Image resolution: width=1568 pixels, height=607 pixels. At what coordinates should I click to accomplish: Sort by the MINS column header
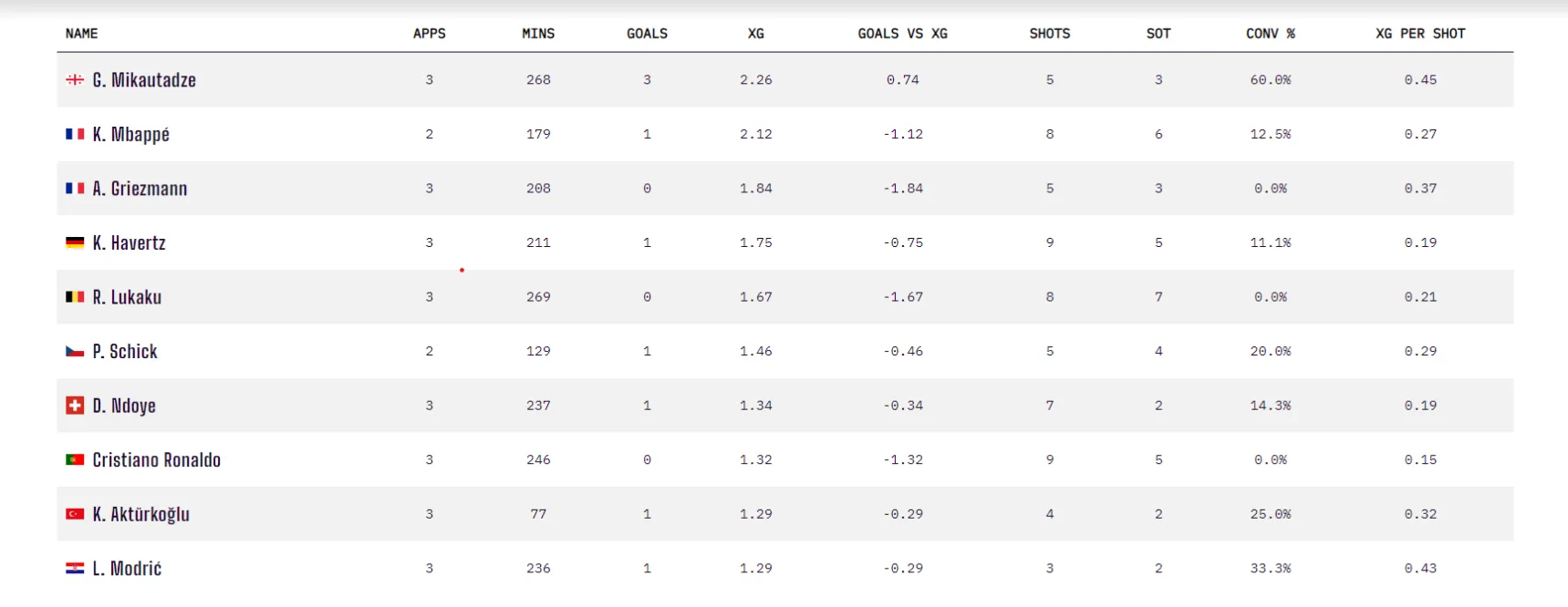[538, 34]
